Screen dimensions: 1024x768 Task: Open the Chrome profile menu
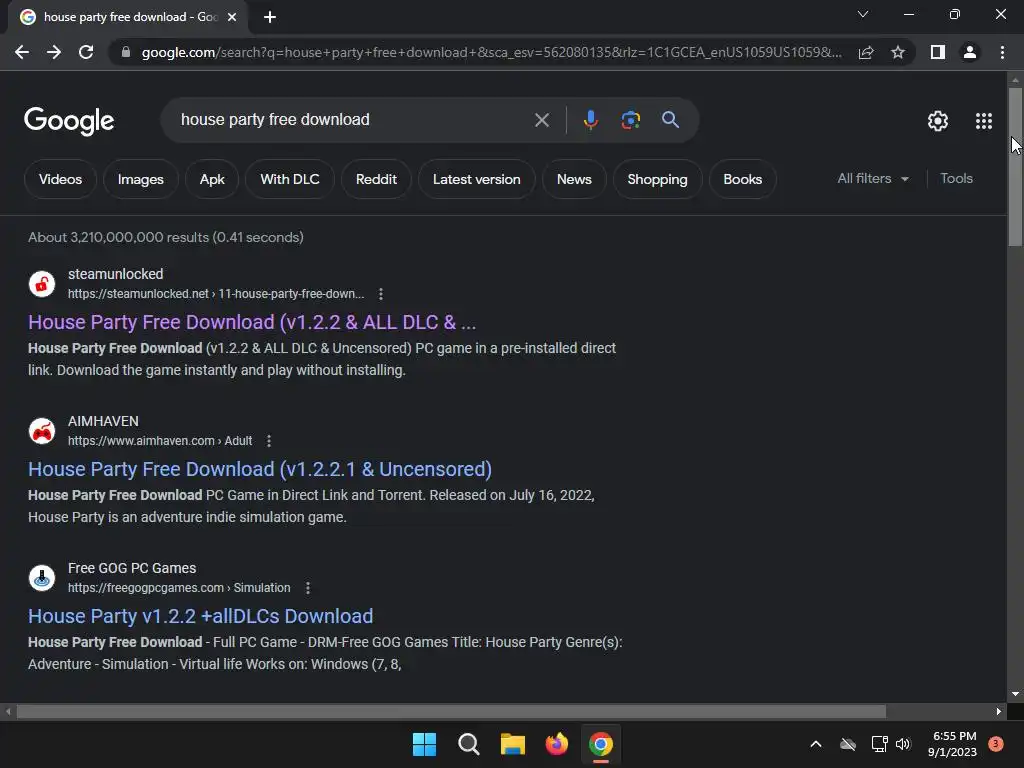970,52
